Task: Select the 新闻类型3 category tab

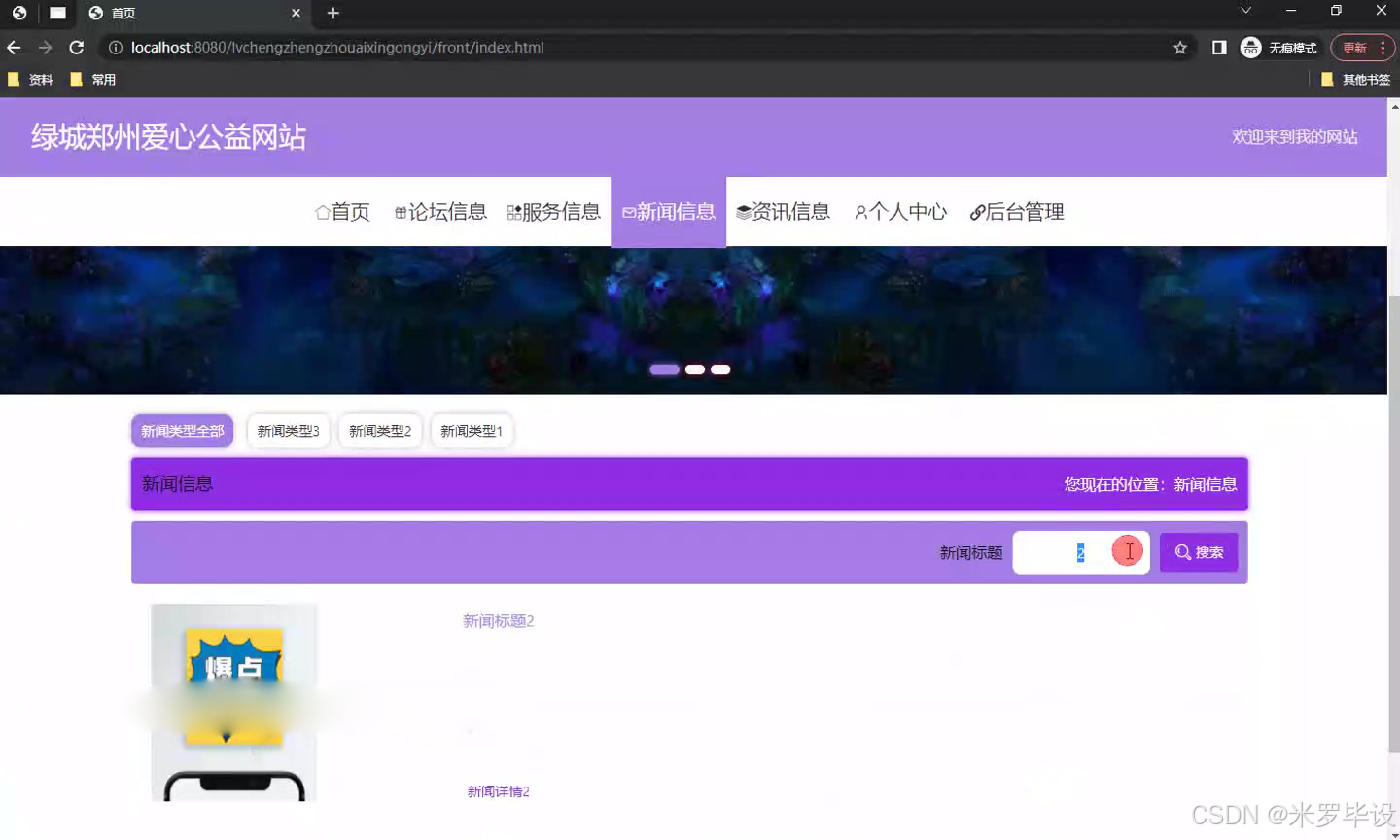Action: (x=288, y=430)
